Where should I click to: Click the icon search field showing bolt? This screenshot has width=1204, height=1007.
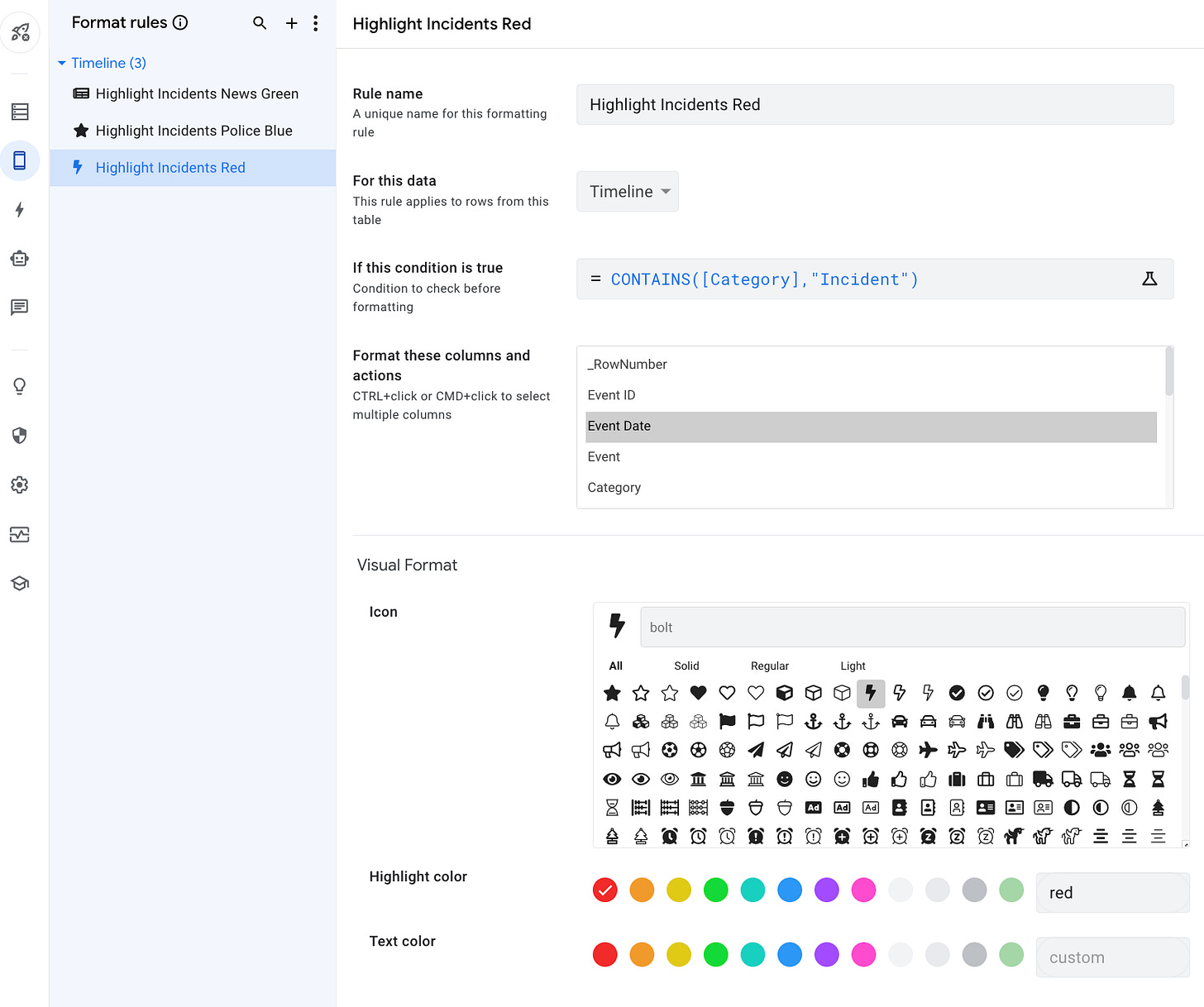(913, 628)
